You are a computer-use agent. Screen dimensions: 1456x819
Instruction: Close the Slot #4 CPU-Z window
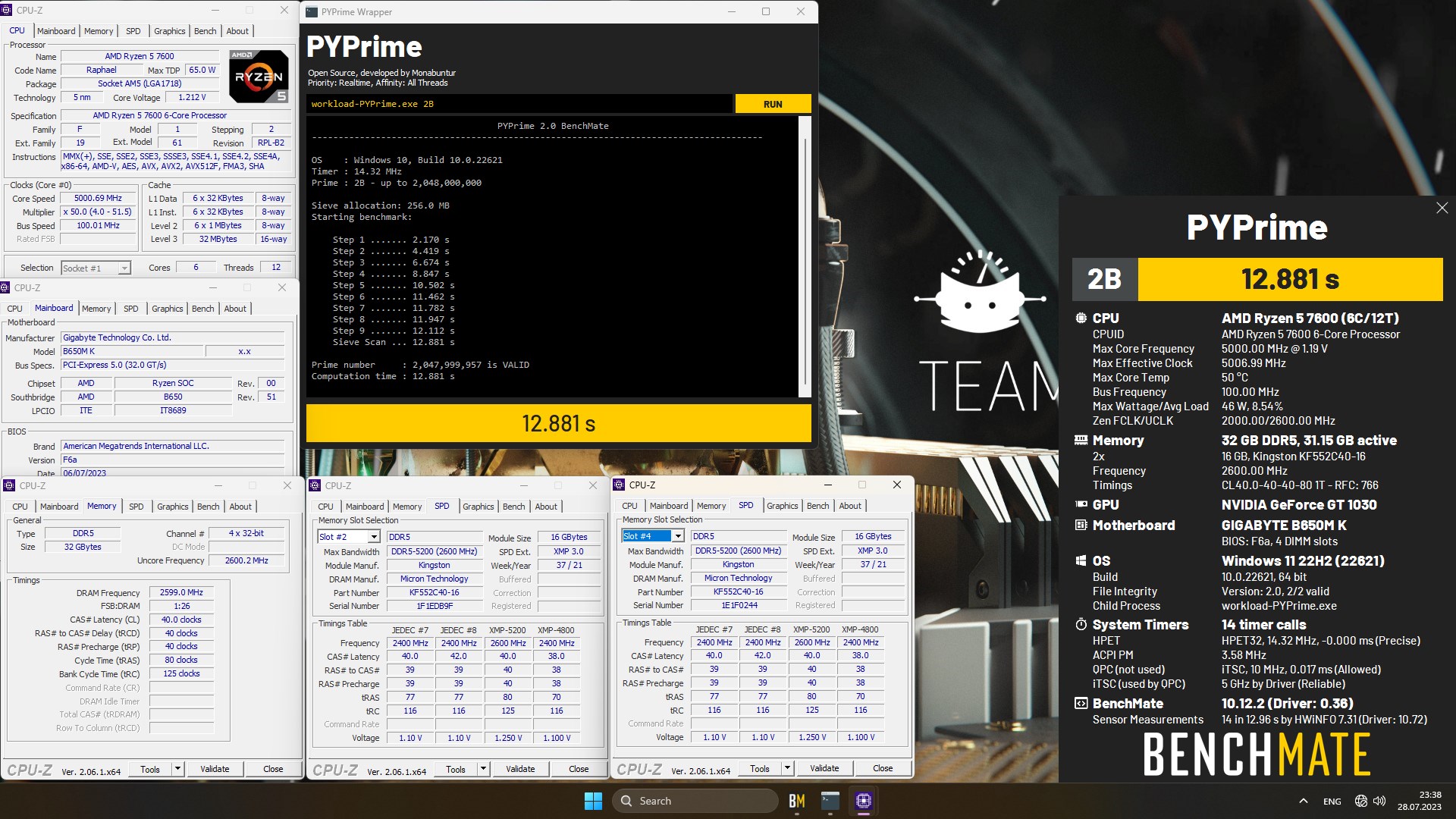[897, 485]
